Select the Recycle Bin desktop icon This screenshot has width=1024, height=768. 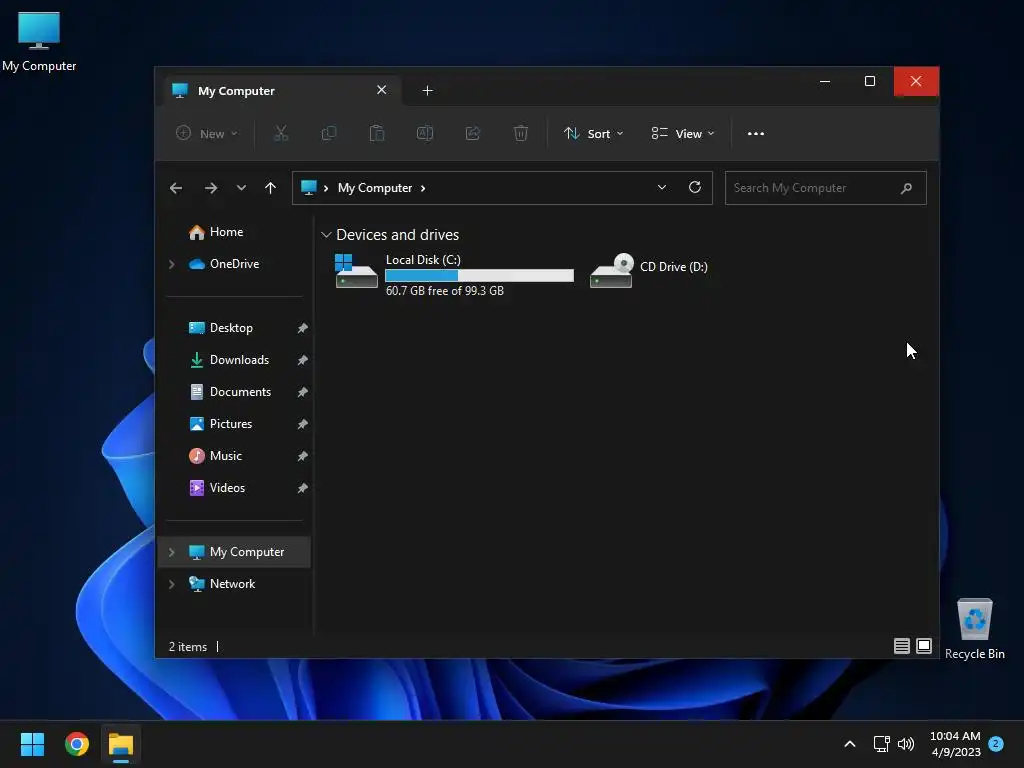click(974, 629)
